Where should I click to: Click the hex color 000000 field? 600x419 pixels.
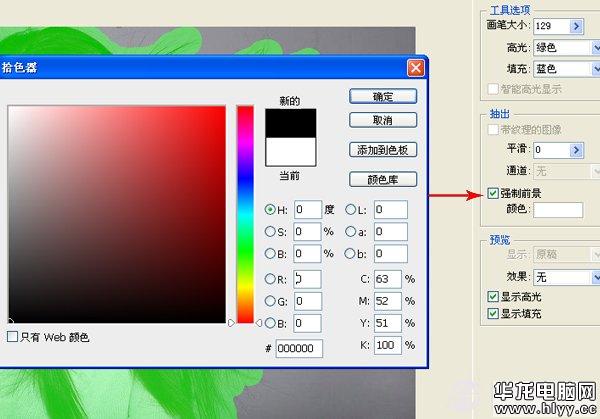[x=299, y=348]
